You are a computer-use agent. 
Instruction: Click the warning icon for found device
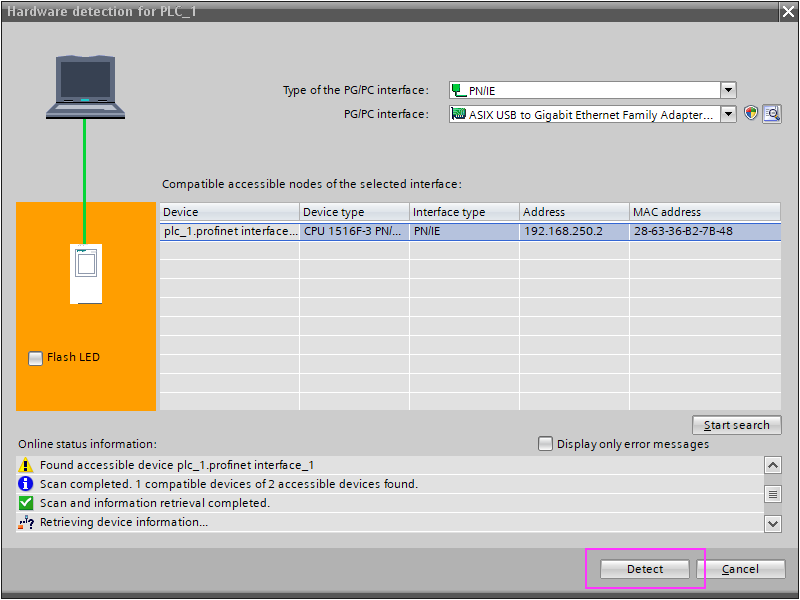tap(25, 465)
